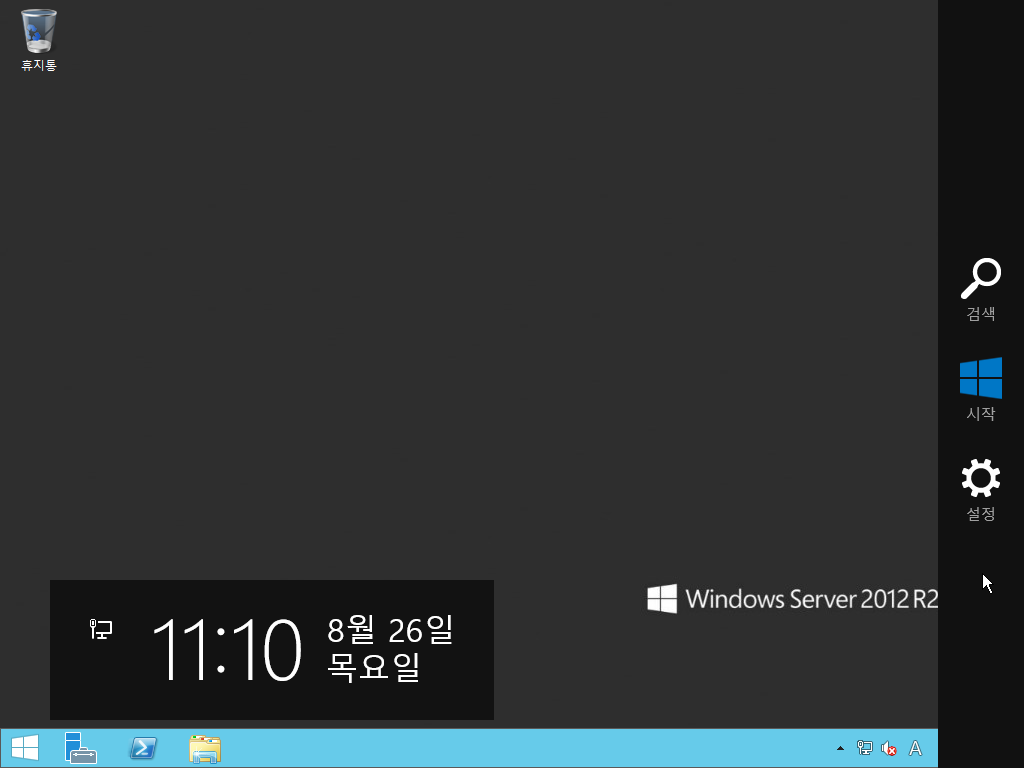Click the muted volume tray icon
1024x768 pixels.
tap(888, 748)
